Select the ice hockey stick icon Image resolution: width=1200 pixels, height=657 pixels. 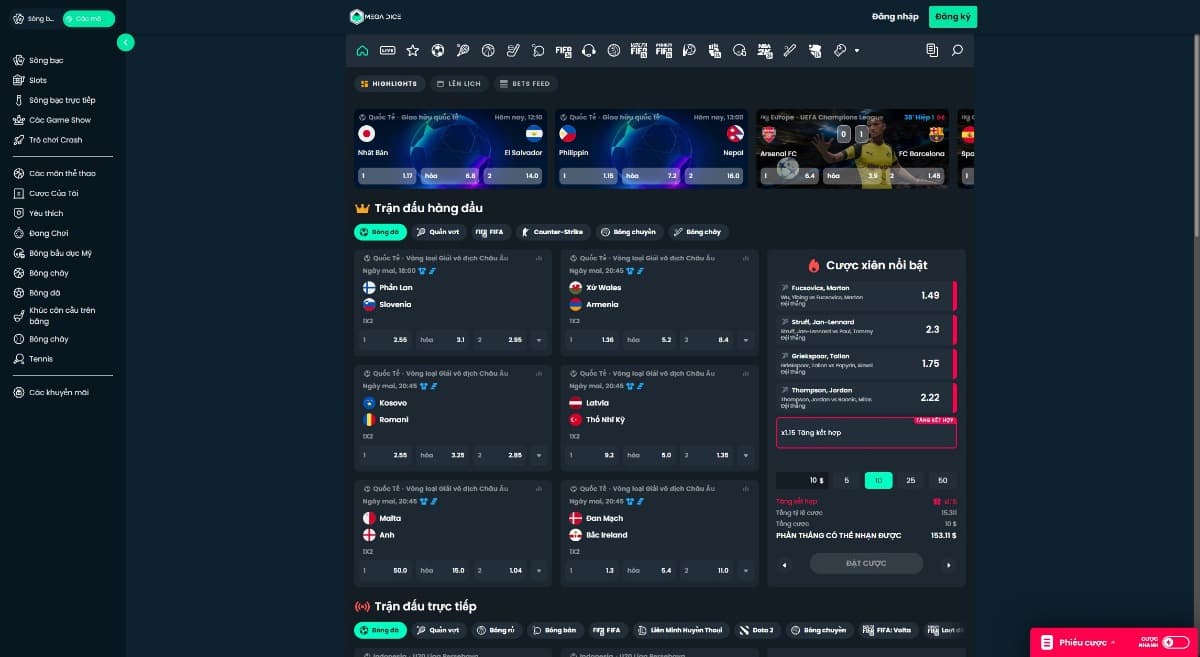(513, 50)
